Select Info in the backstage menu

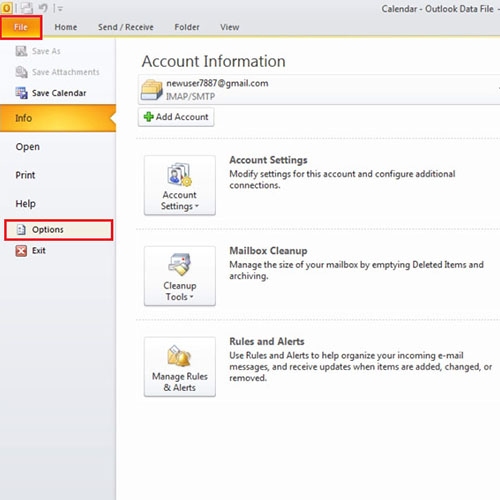(58, 118)
